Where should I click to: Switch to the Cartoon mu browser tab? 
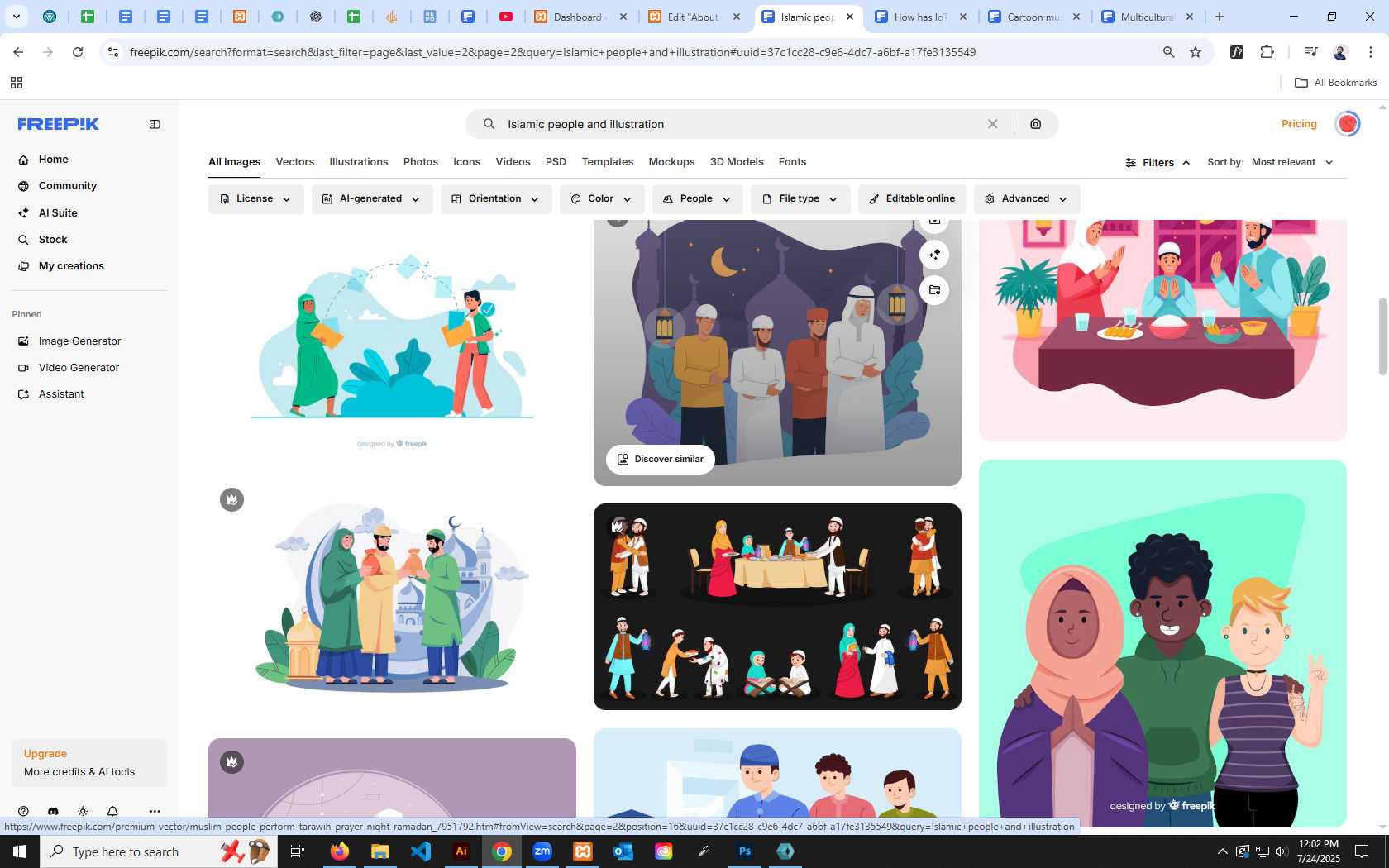[x=1033, y=17]
